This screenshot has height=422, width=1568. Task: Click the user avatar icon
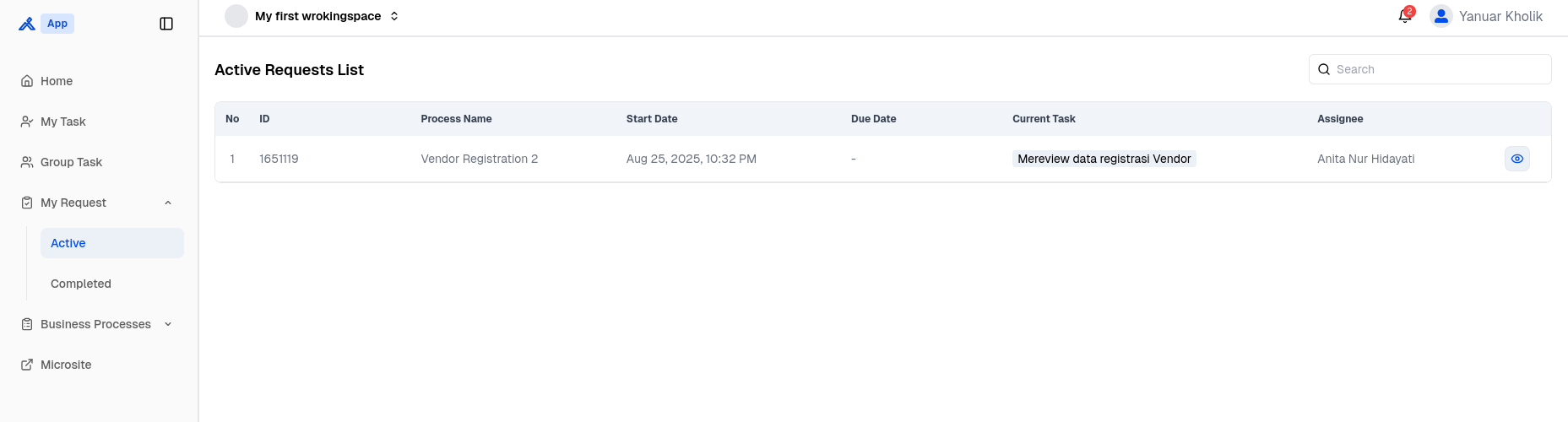(1441, 16)
